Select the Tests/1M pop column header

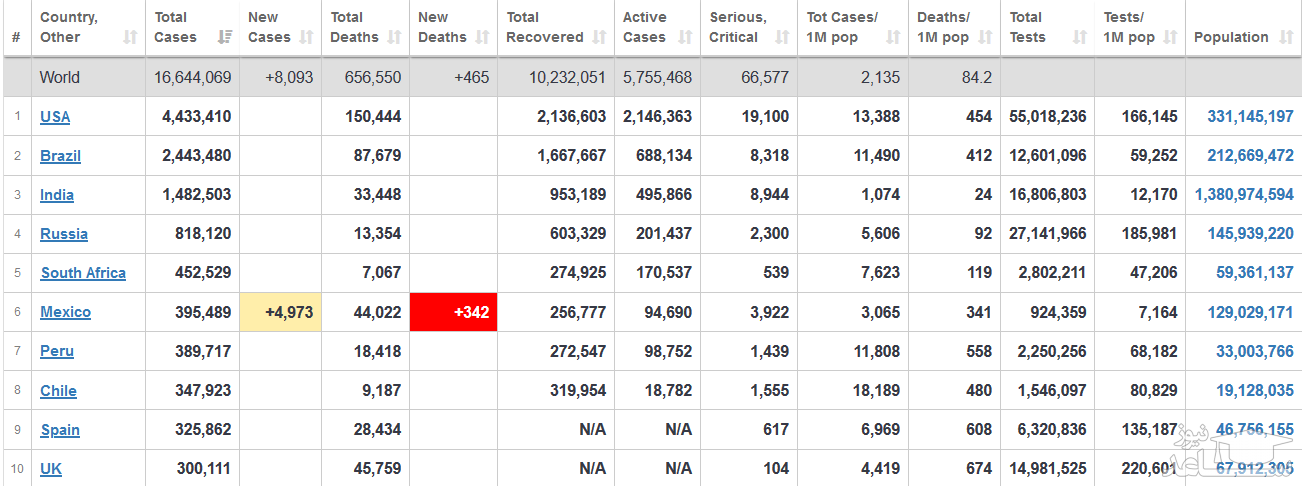tap(1129, 28)
